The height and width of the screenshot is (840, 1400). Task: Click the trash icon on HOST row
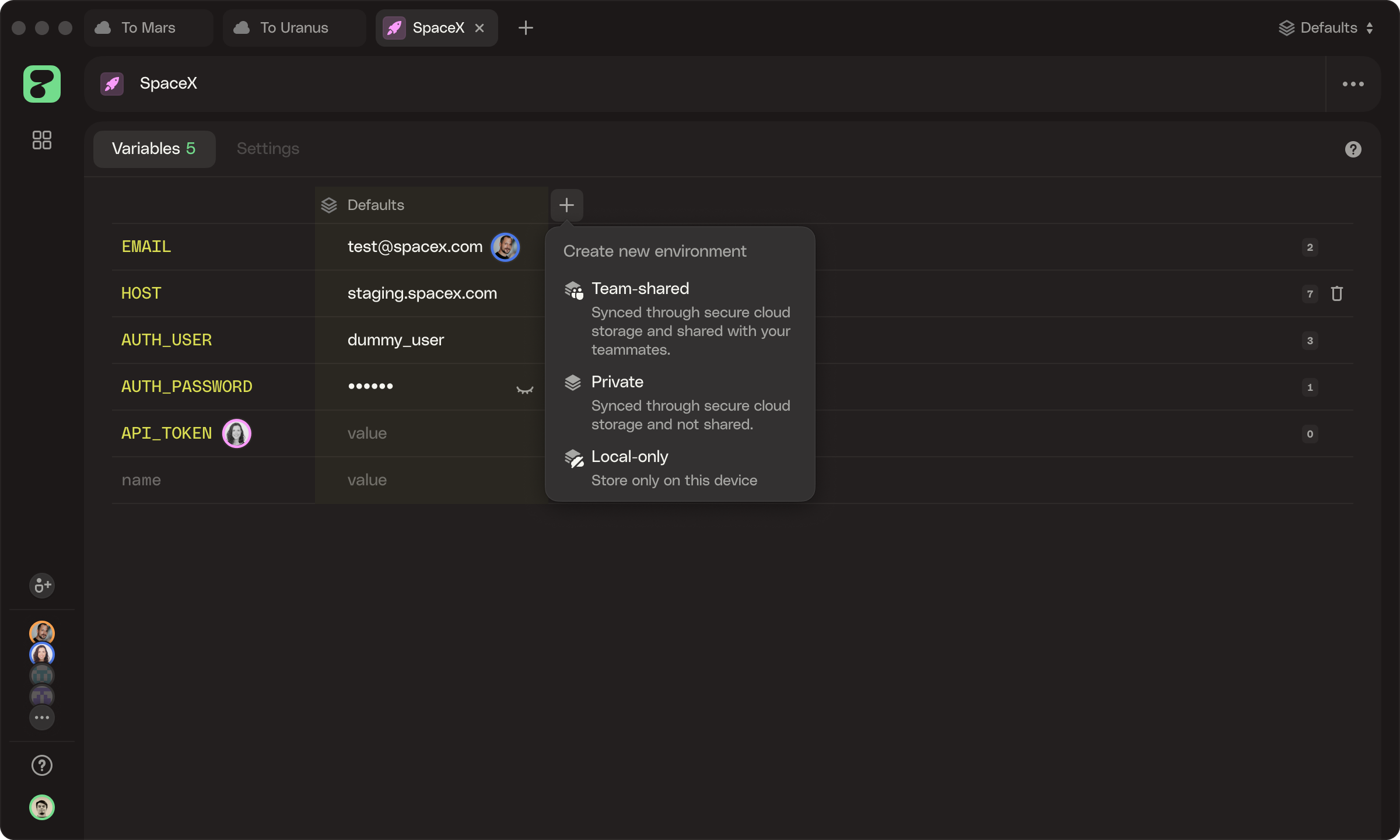point(1336,293)
